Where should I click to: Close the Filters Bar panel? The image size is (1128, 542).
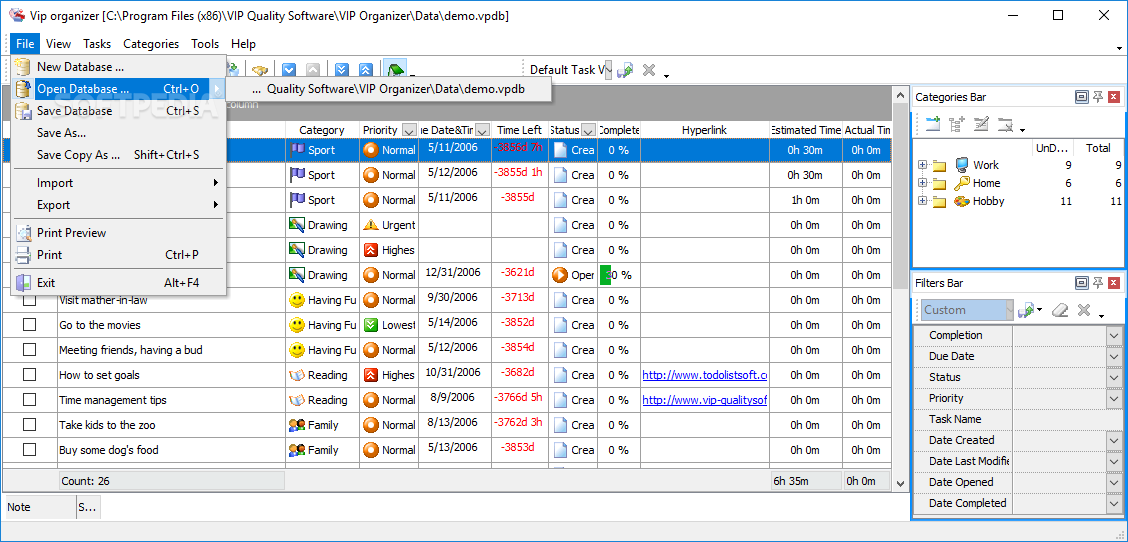1114,283
